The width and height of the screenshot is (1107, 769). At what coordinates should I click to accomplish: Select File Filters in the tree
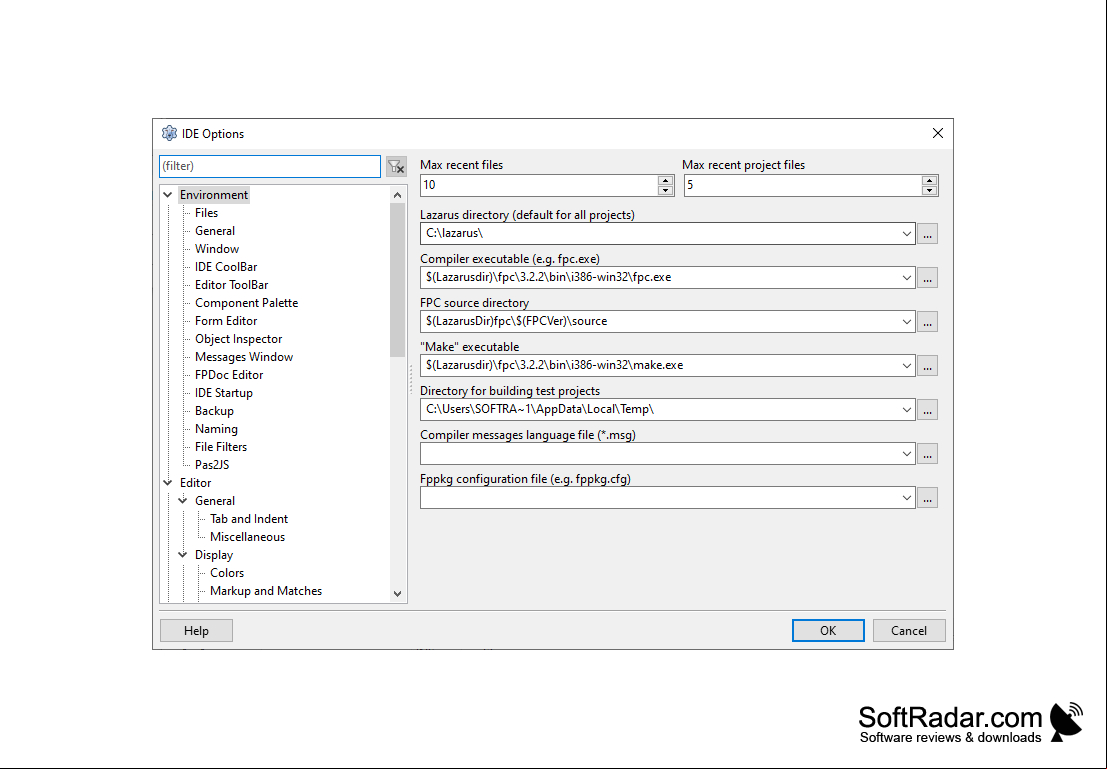pyautogui.click(x=221, y=447)
